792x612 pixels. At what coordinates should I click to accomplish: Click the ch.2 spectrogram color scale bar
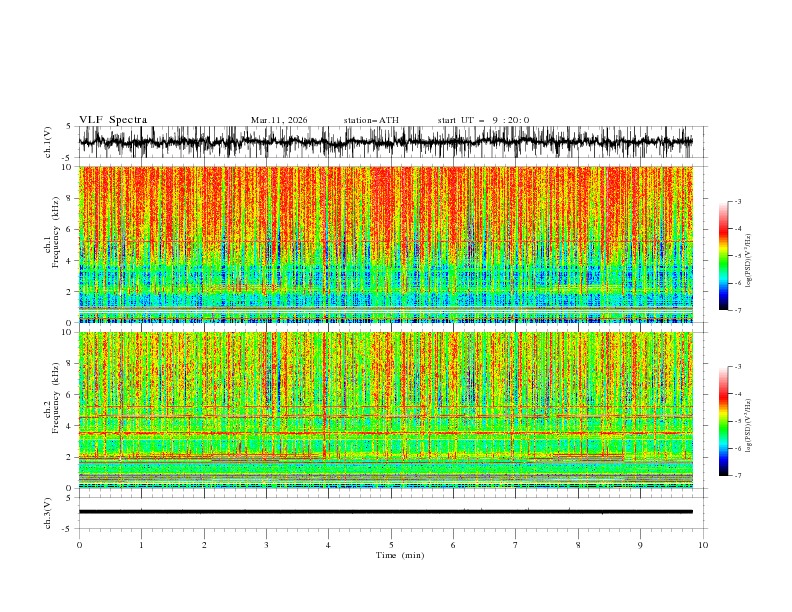(723, 421)
